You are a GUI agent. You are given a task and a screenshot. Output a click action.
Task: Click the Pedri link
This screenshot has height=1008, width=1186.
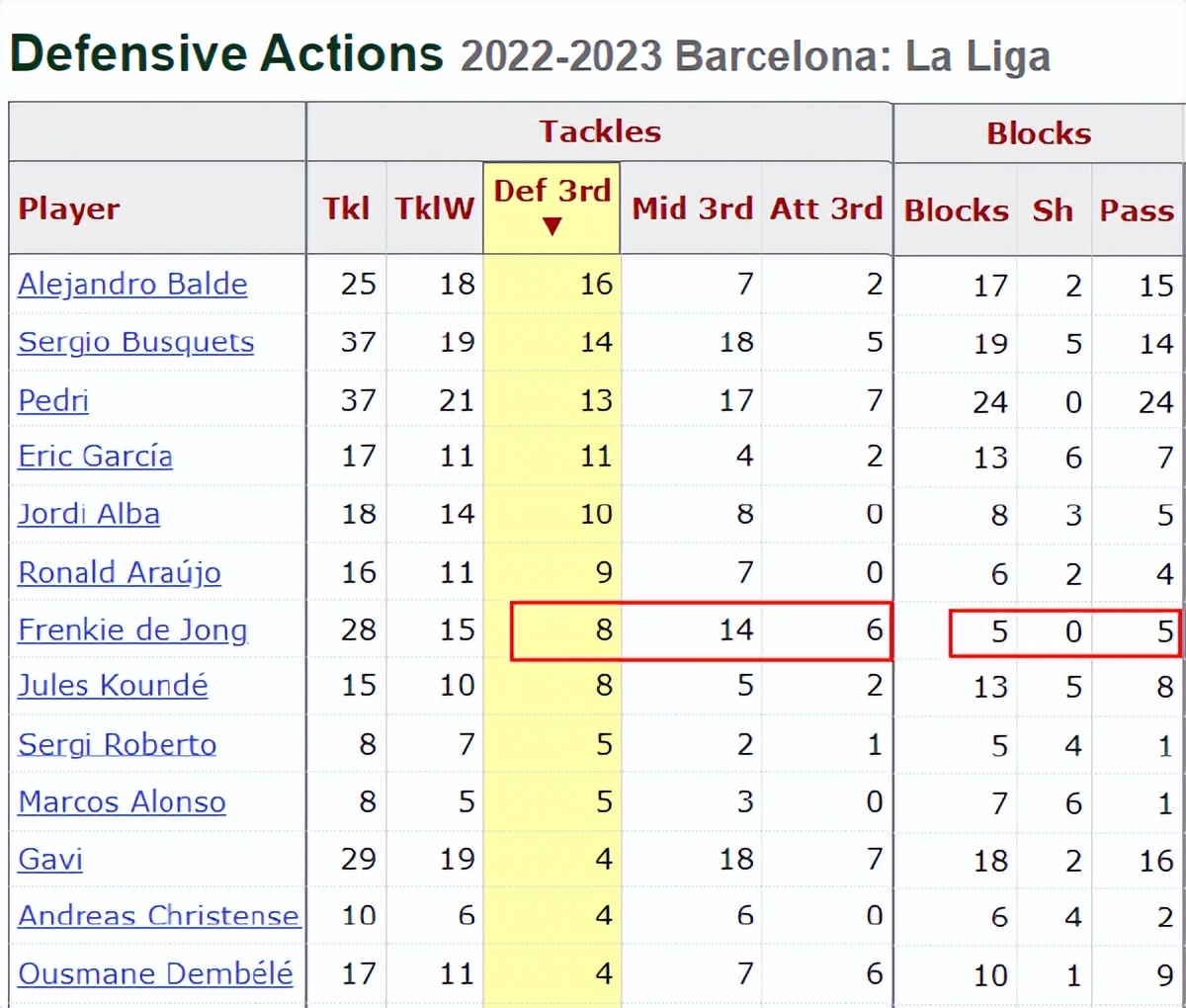click(x=53, y=400)
